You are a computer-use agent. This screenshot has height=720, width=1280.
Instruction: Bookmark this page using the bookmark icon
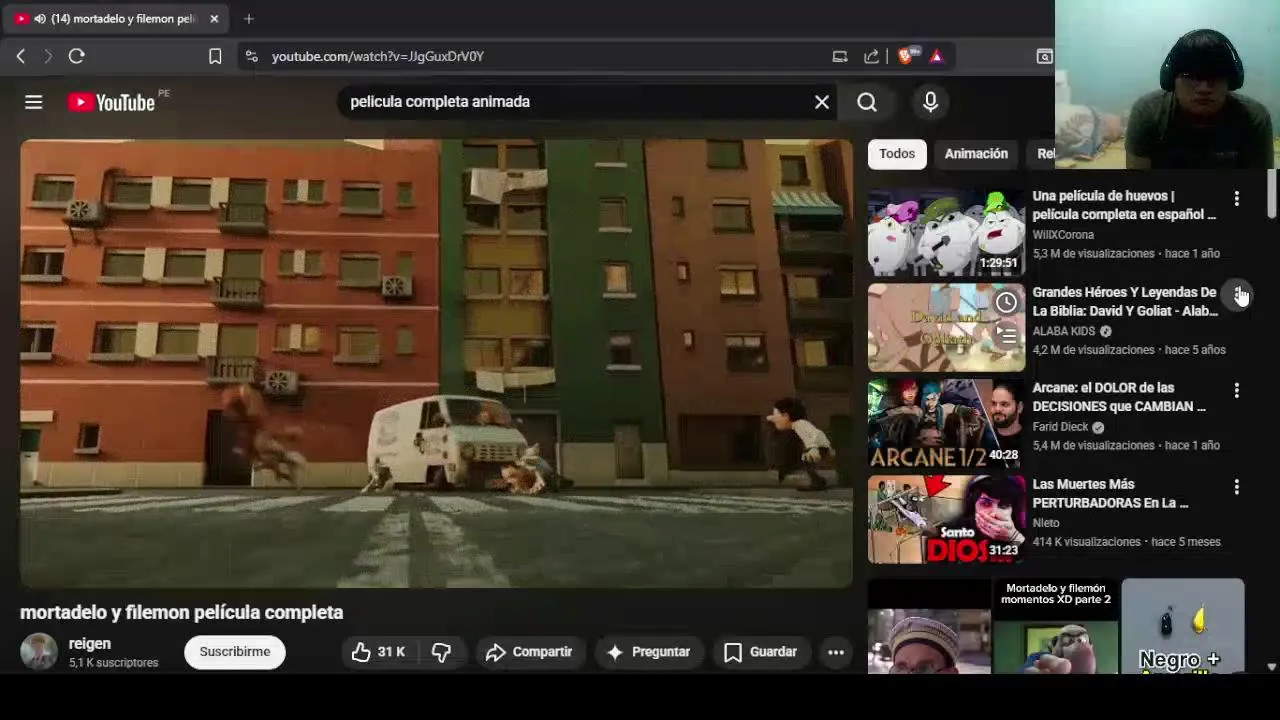coord(215,57)
